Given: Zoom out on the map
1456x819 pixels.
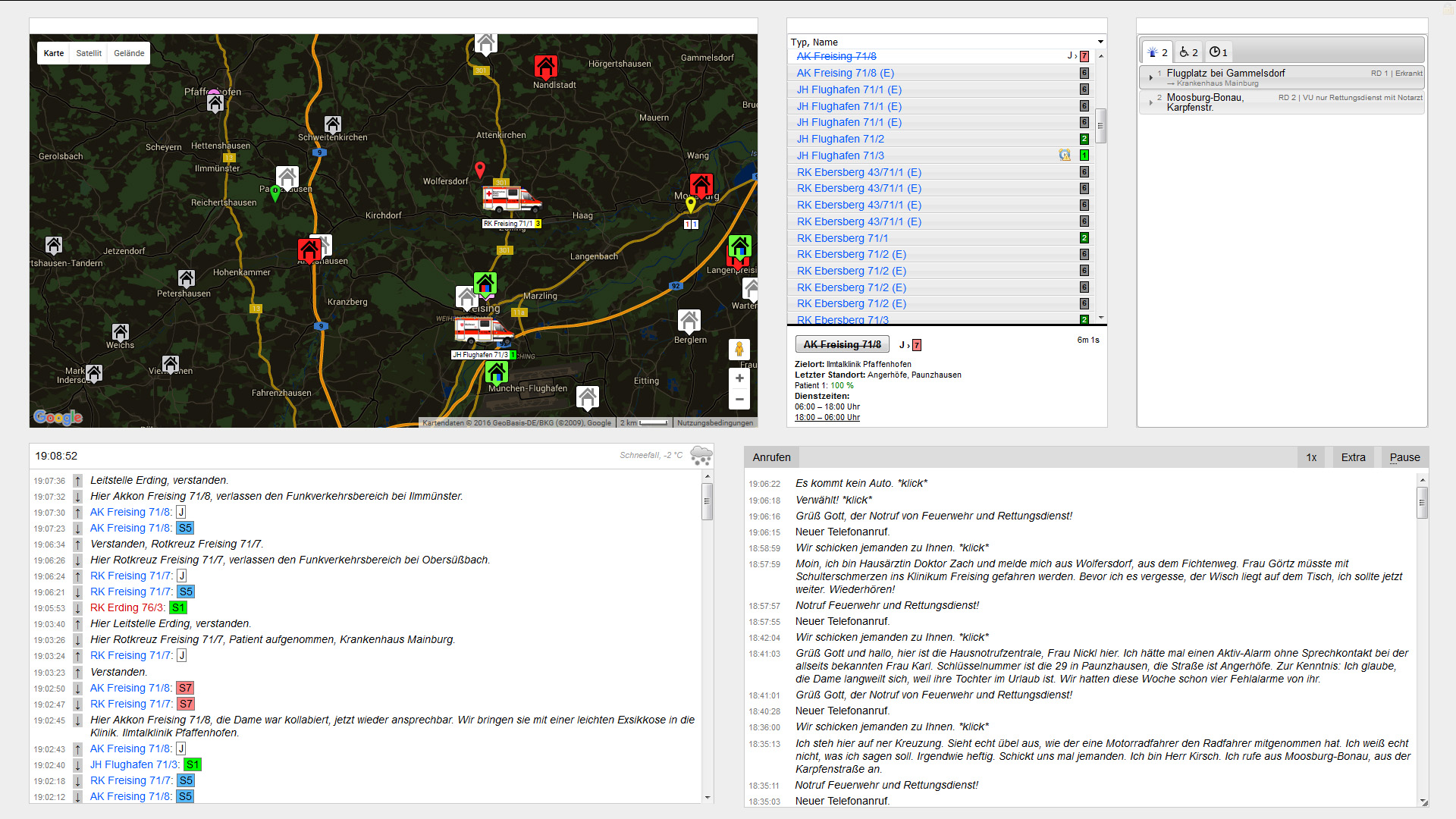Looking at the screenshot, I should 739,400.
